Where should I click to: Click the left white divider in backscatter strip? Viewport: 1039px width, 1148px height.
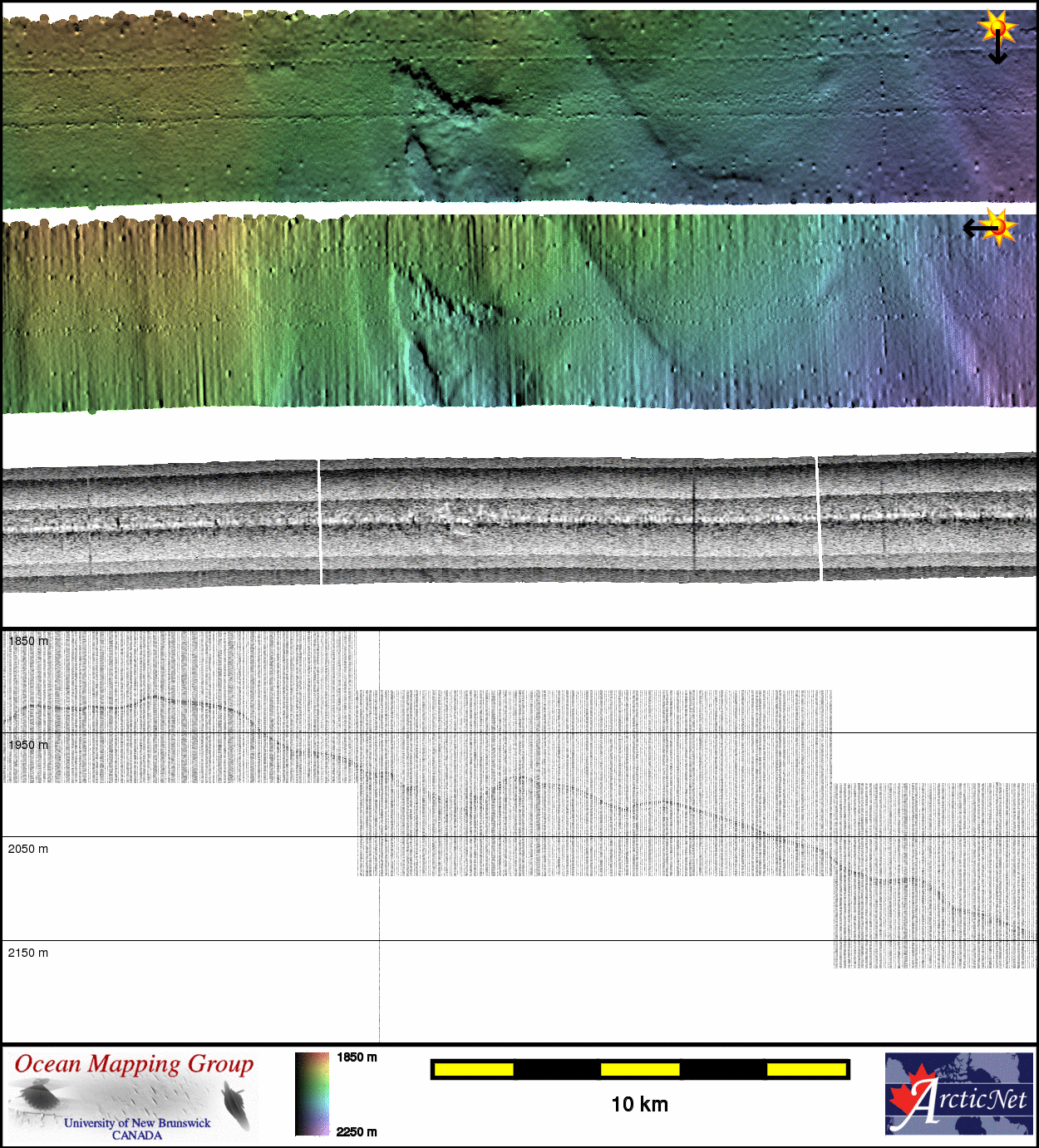pyautogui.click(x=320, y=521)
